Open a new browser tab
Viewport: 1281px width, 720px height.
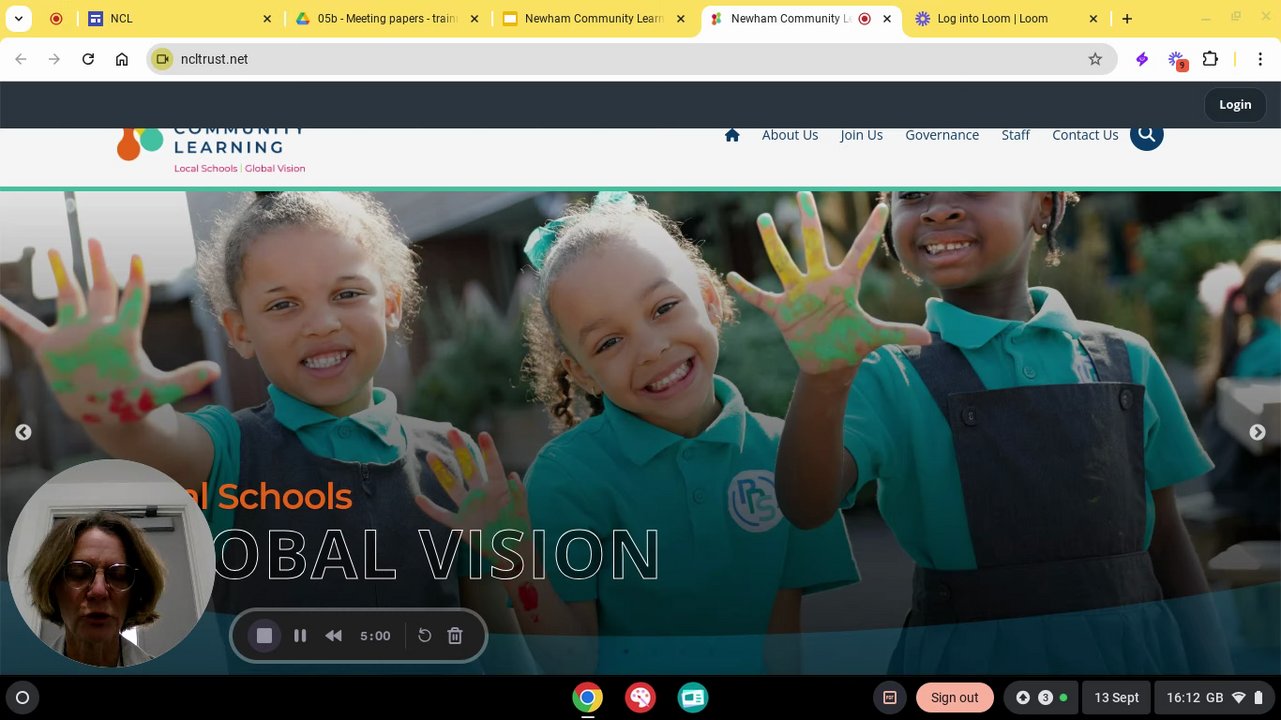(x=1127, y=18)
